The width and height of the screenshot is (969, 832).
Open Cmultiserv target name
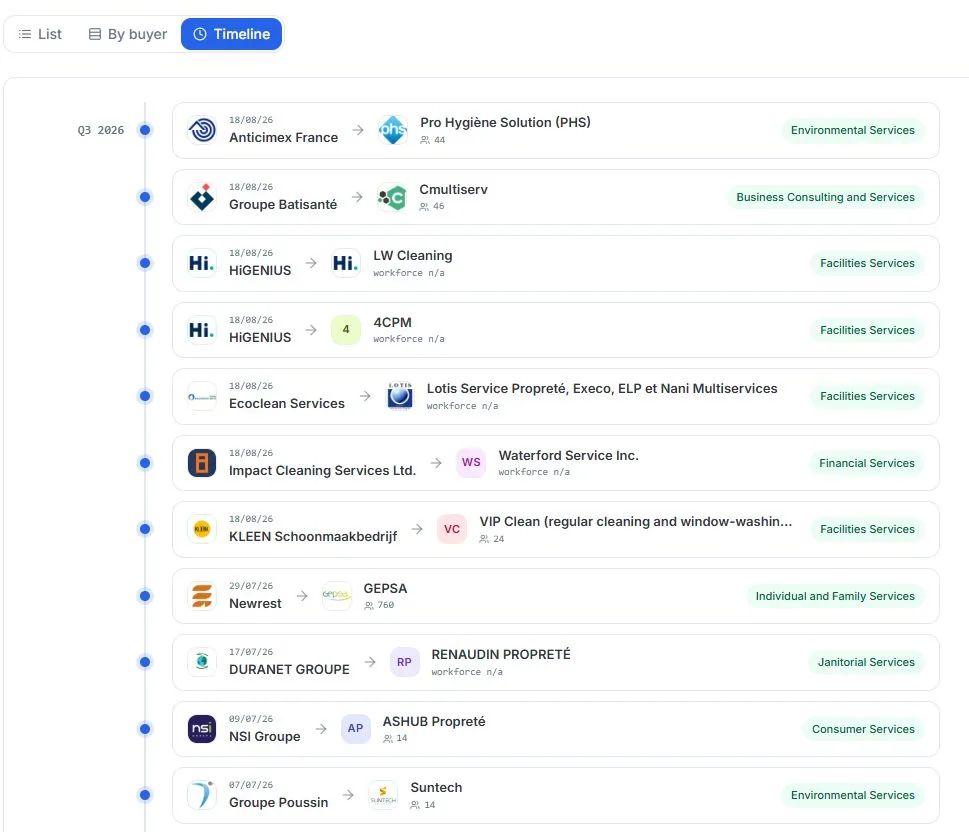pos(453,189)
